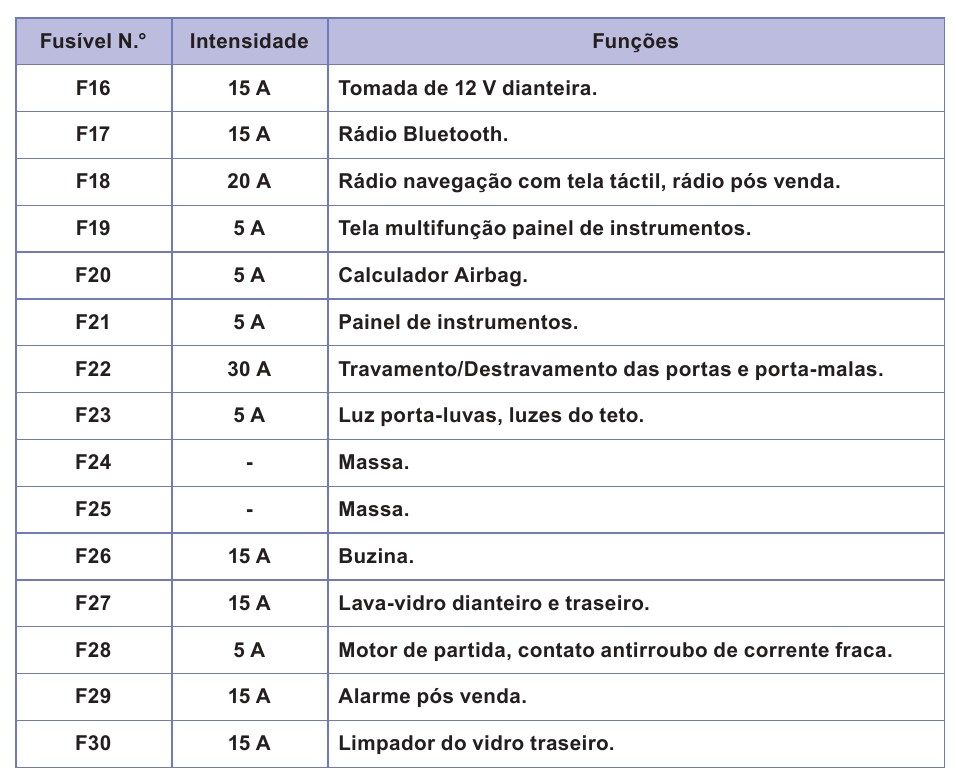Select the F25 fuse number cell
Viewport: 958px width, 779px height.
coord(93,509)
